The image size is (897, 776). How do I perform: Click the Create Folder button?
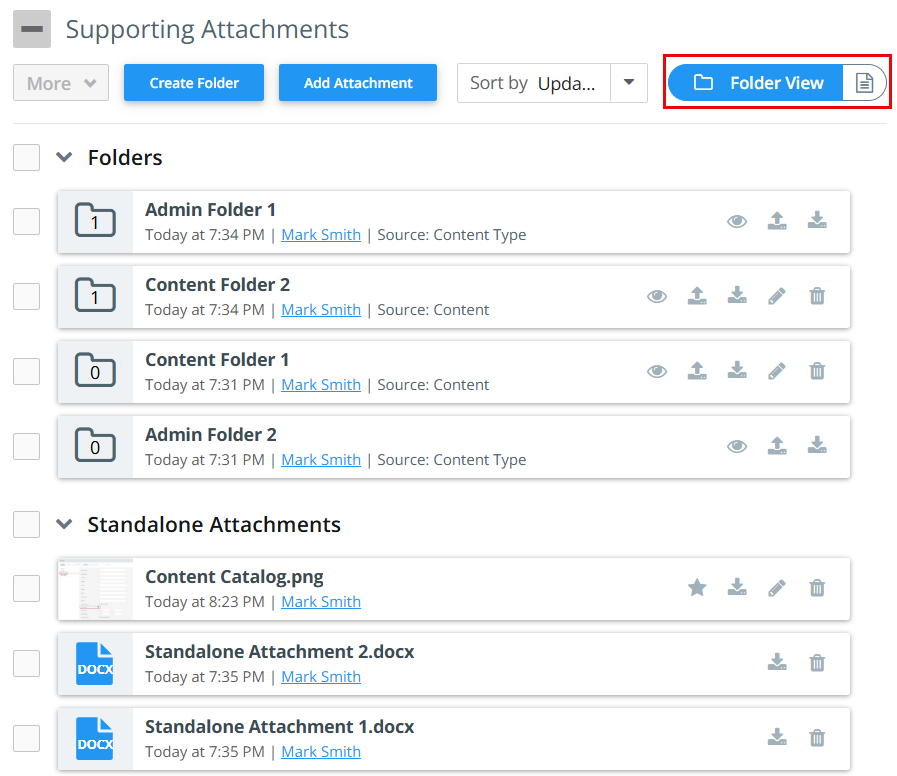(x=194, y=83)
